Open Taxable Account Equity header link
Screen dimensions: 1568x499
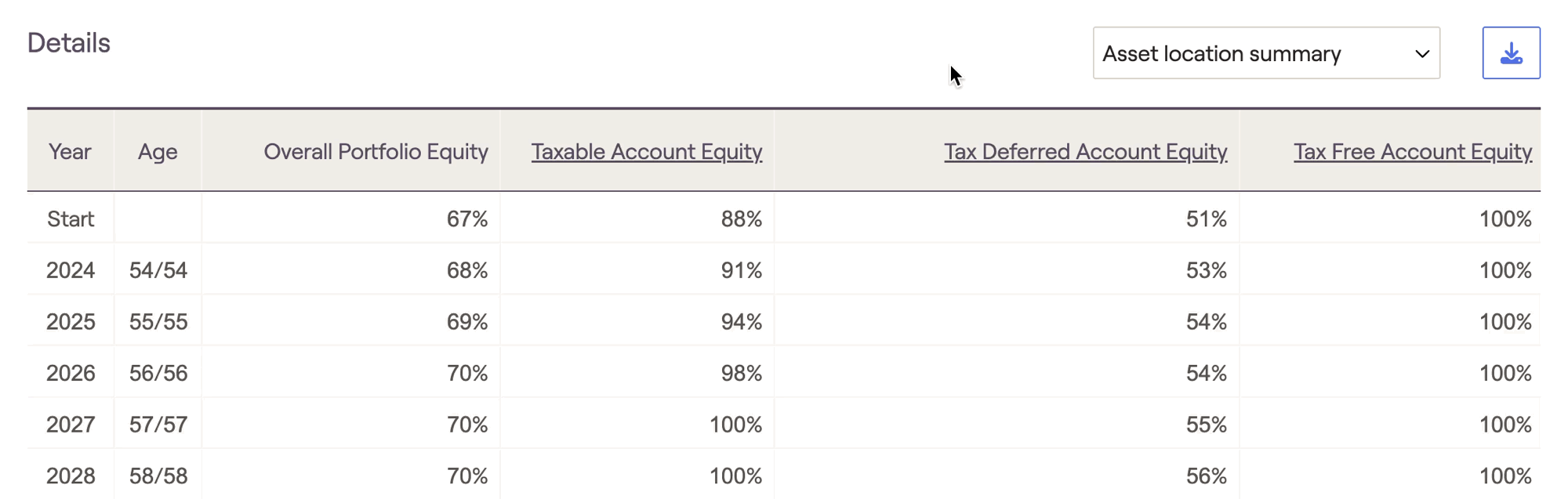point(646,151)
